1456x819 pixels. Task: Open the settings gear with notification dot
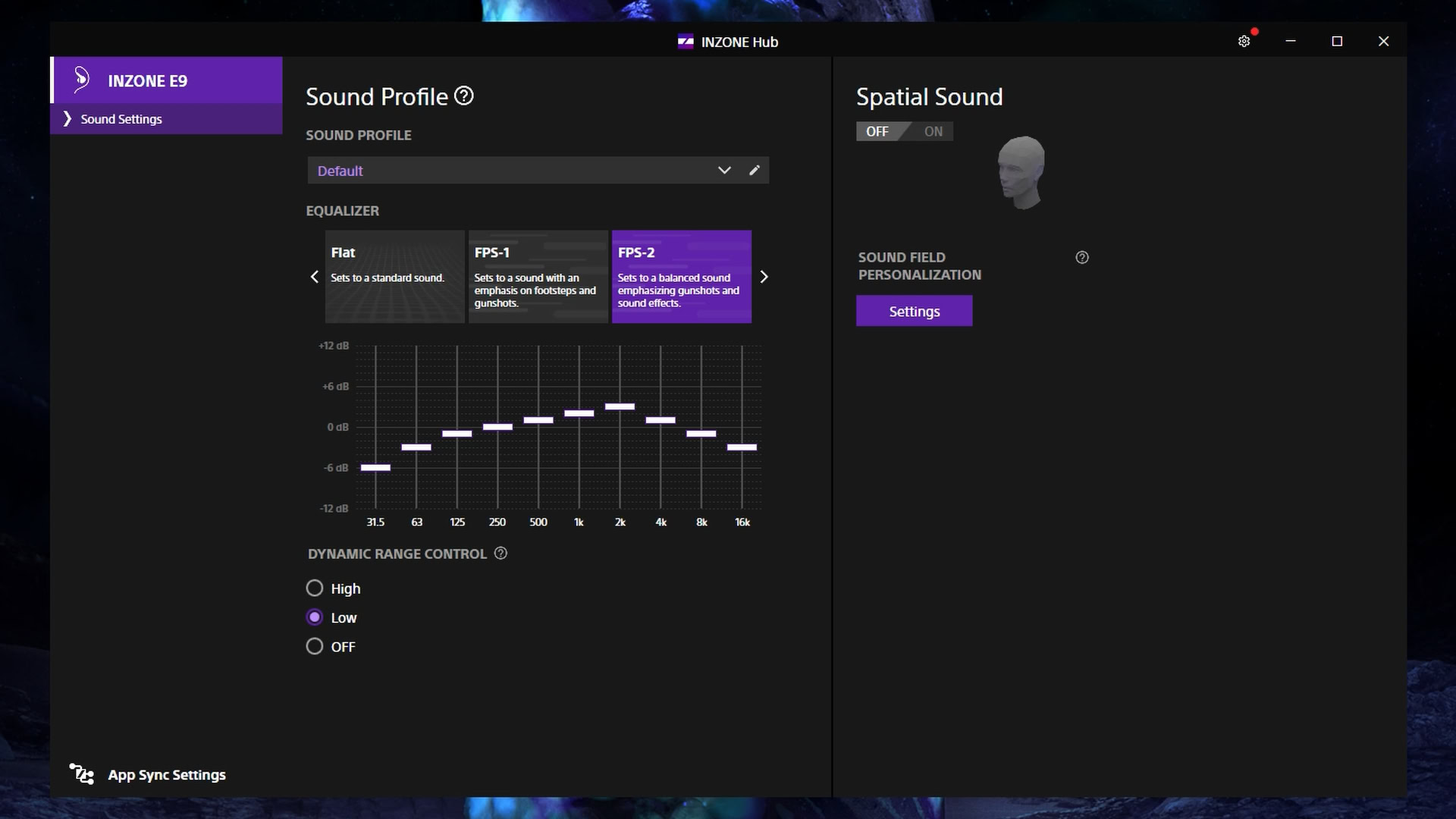(x=1244, y=42)
